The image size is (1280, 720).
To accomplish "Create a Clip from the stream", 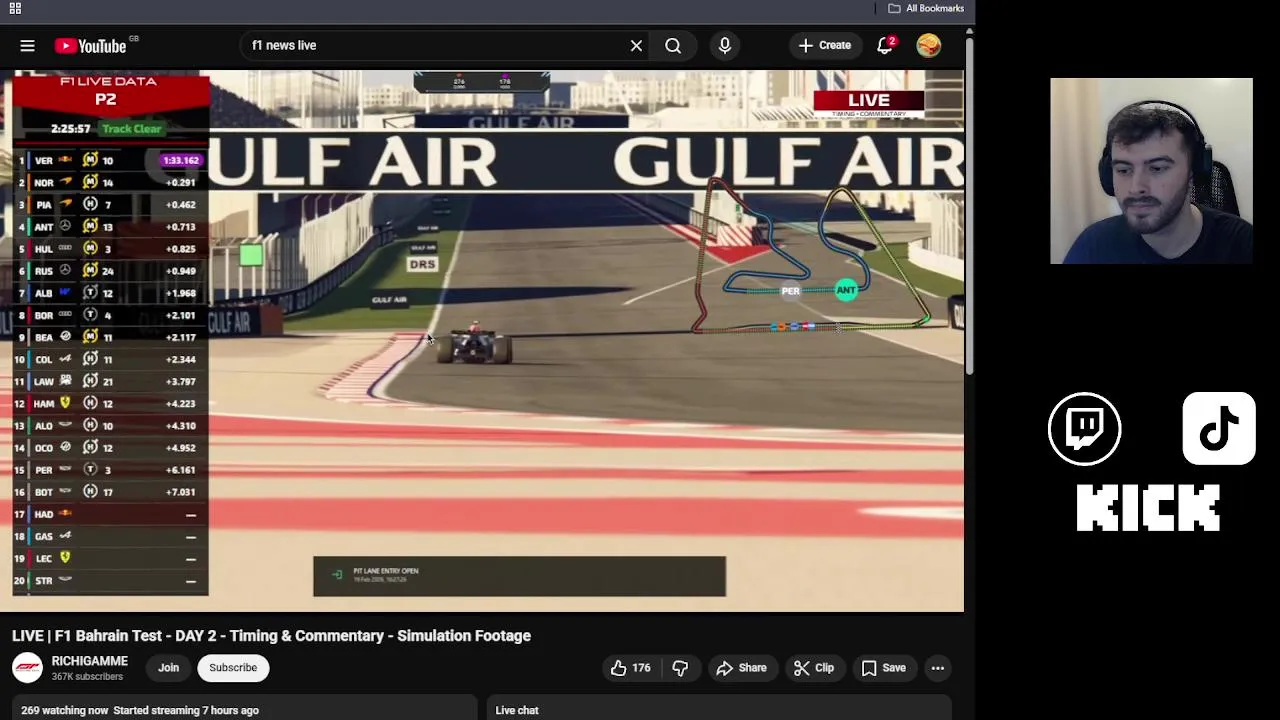I will click(814, 668).
